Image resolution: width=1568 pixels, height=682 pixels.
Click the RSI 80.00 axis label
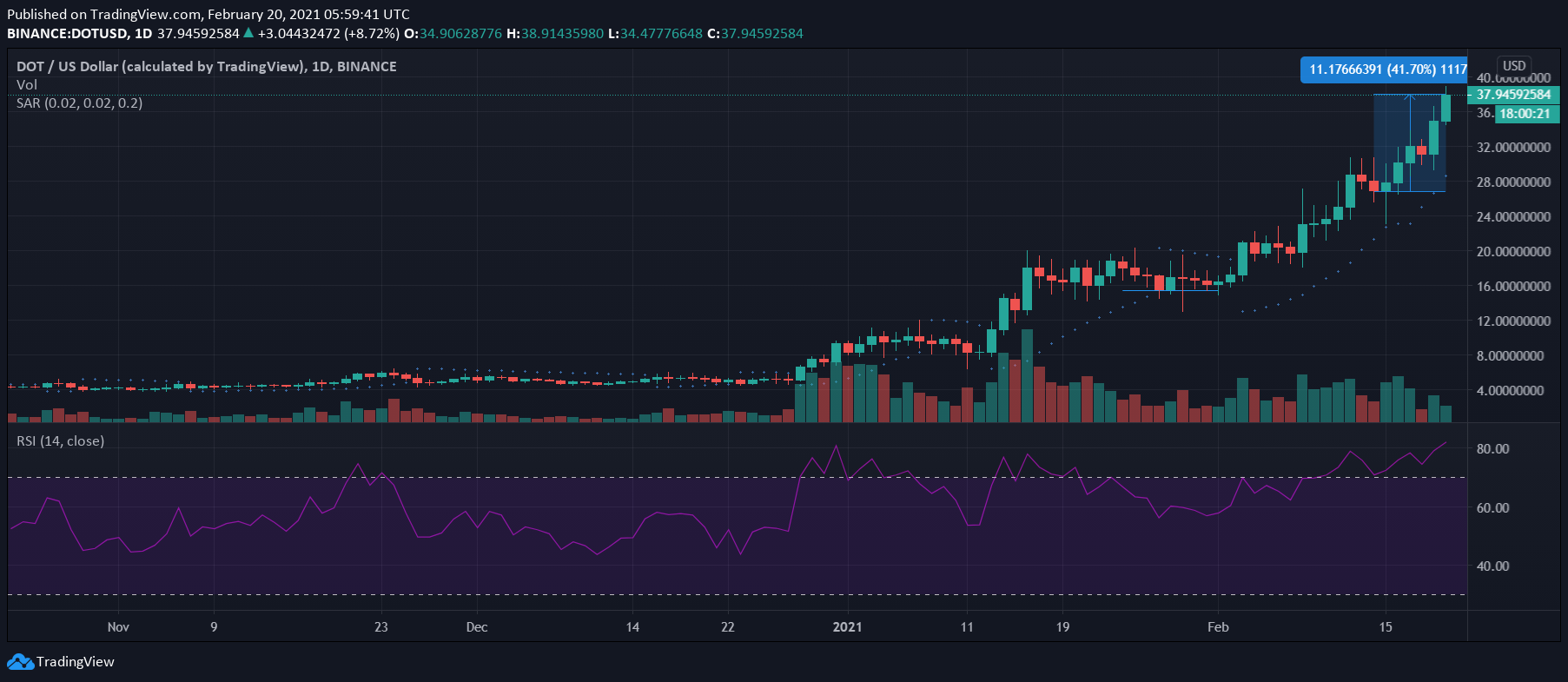[x=1492, y=449]
